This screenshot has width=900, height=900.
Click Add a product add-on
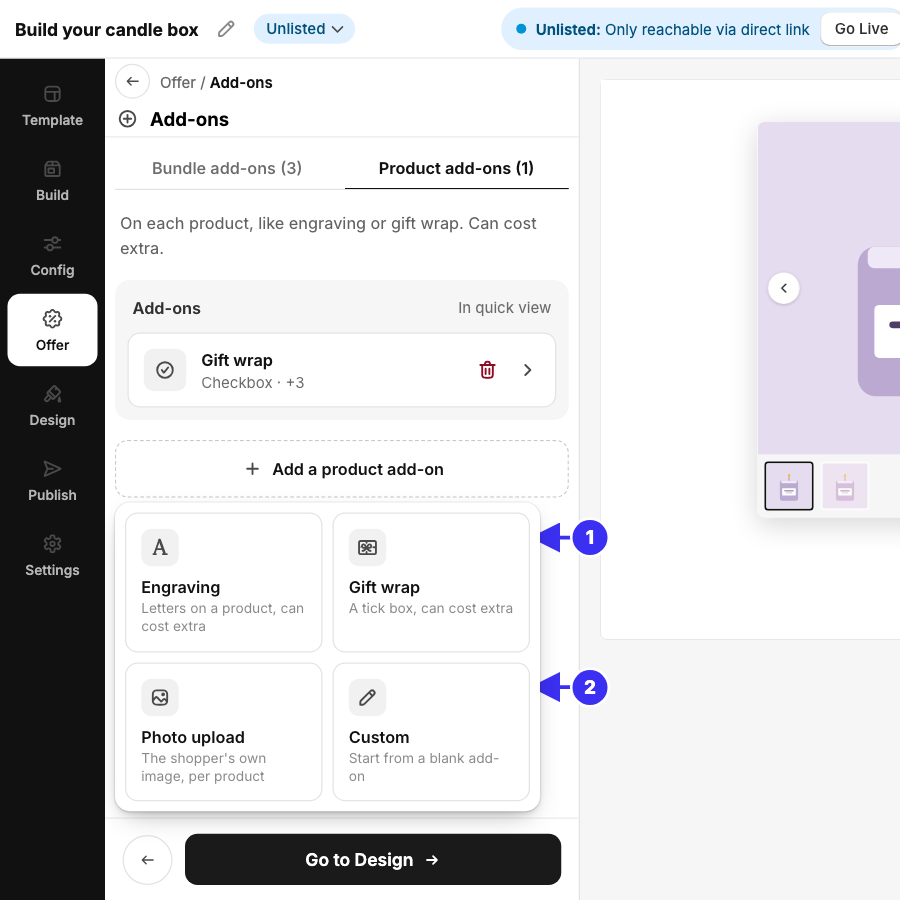click(342, 469)
